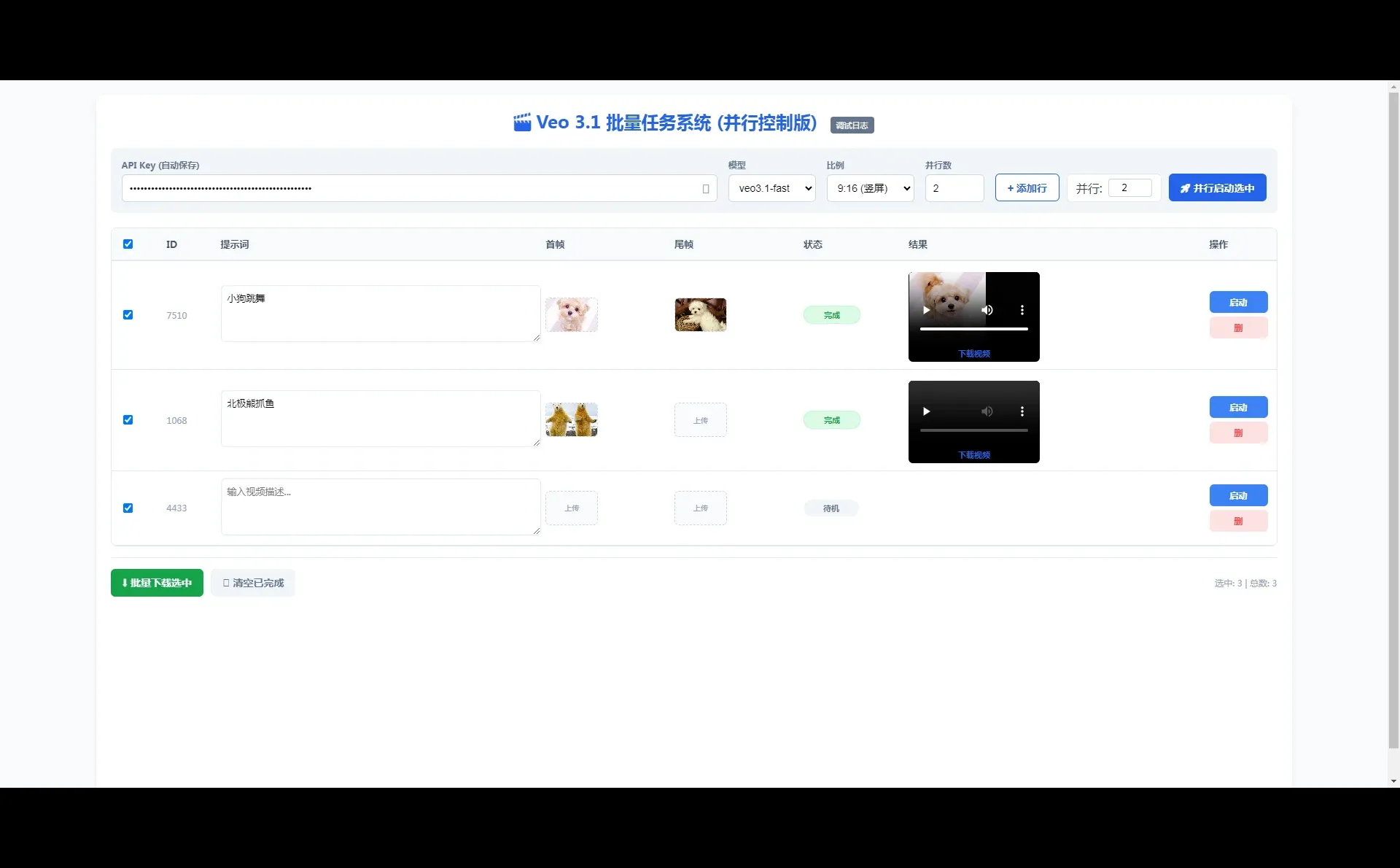1400x868 pixels.
Task: Click the 删 delete button for row 7510
Action: (1237, 327)
